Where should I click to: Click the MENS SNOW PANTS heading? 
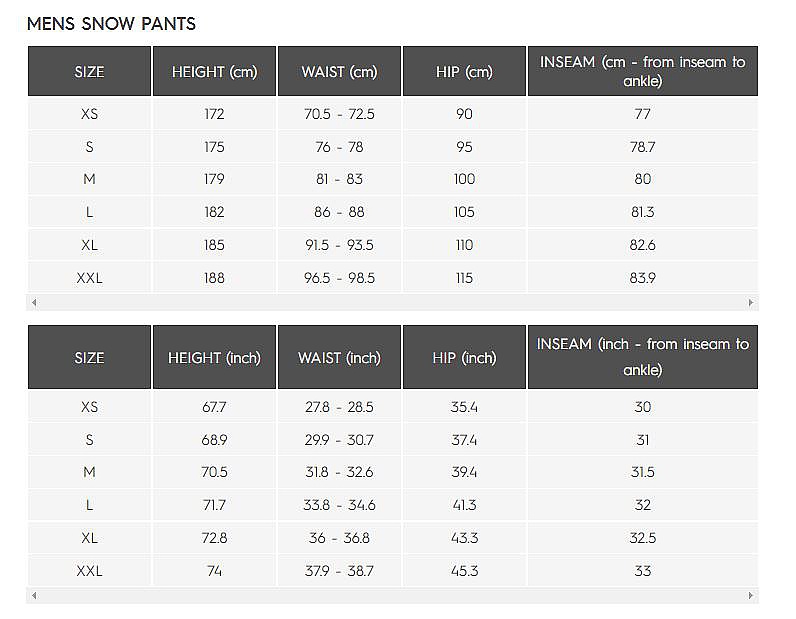pyautogui.click(x=111, y=23)
